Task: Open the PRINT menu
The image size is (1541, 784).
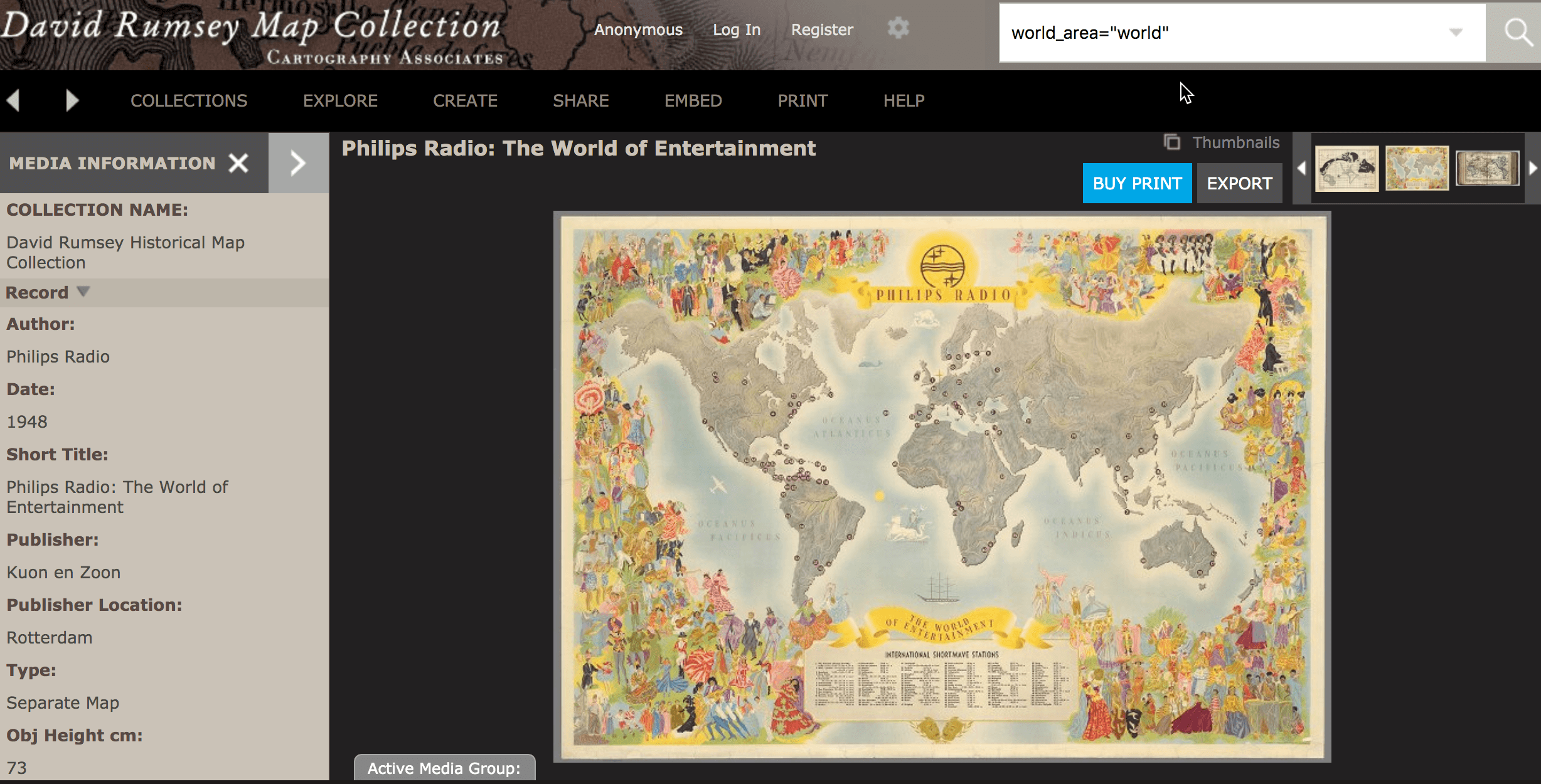Action: 802,100
